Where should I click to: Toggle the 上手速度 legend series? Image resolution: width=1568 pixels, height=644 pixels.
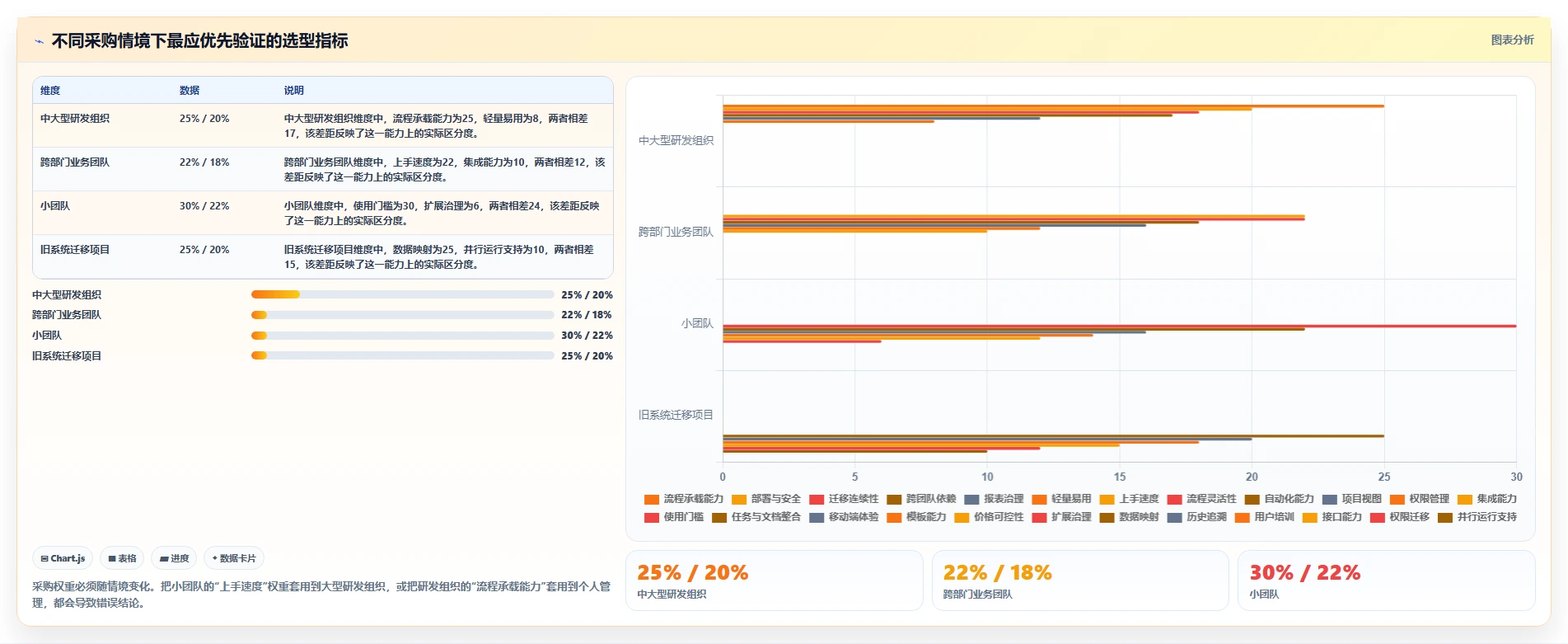[x=1129, y=499]
